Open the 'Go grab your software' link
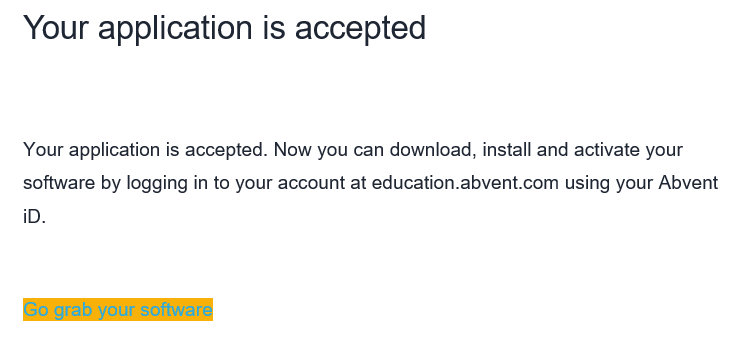Screen dimensions: 736x363 pos(118,310)
